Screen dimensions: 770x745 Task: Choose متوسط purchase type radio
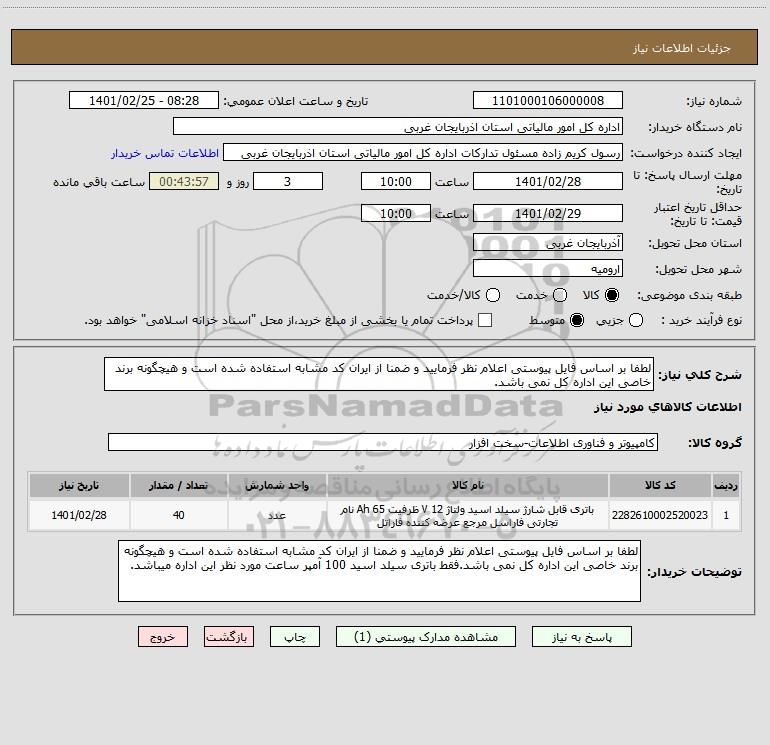[x=577, y=320]
